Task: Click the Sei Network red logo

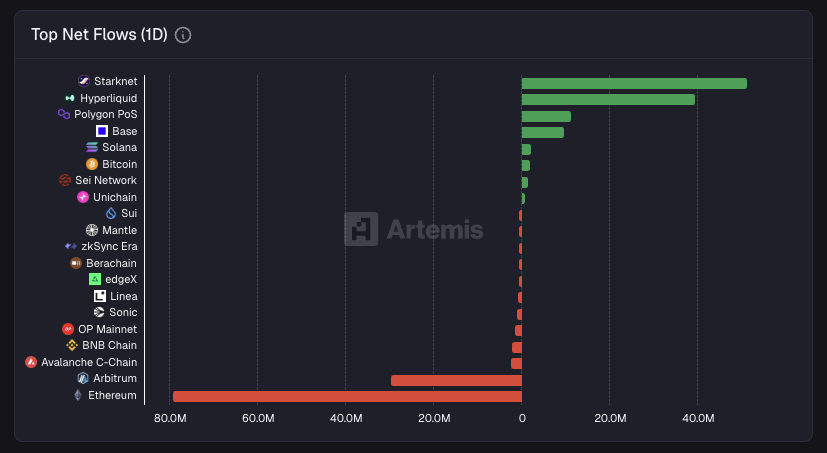Action: click(x=65, y=180)
